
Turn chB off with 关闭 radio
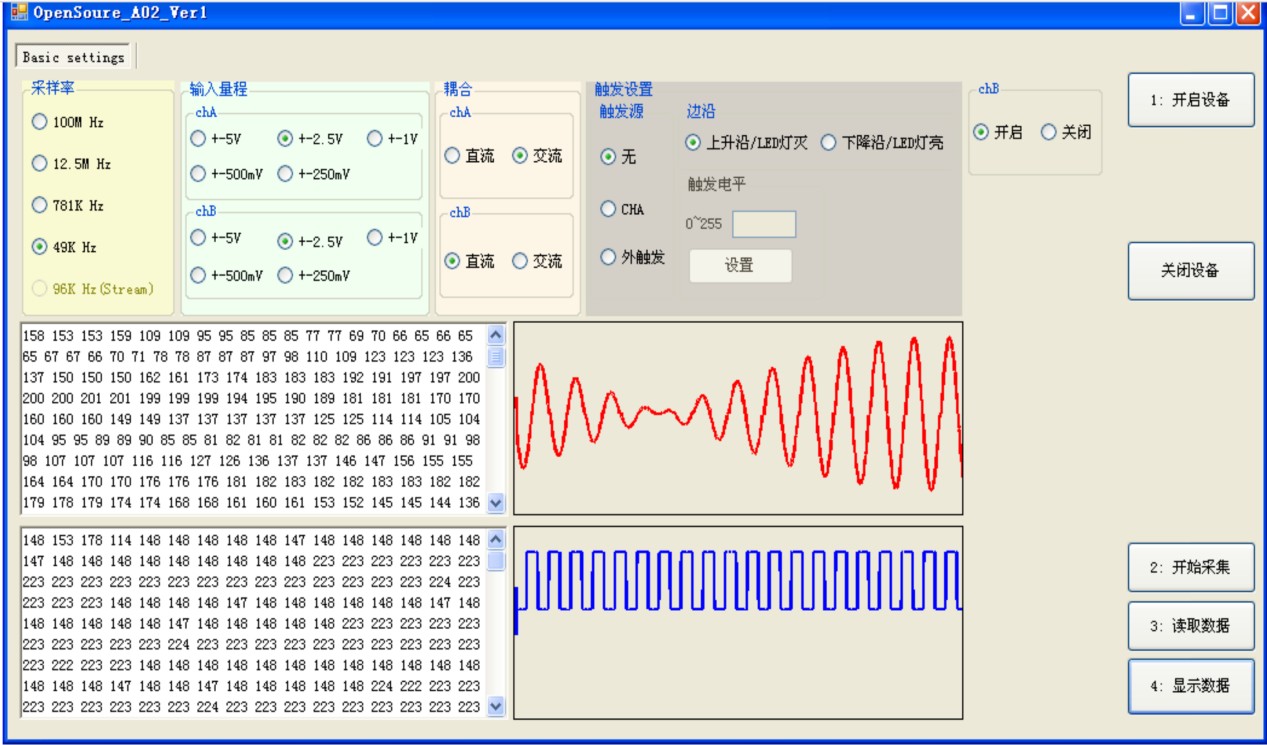click(x=1066, y=132)
